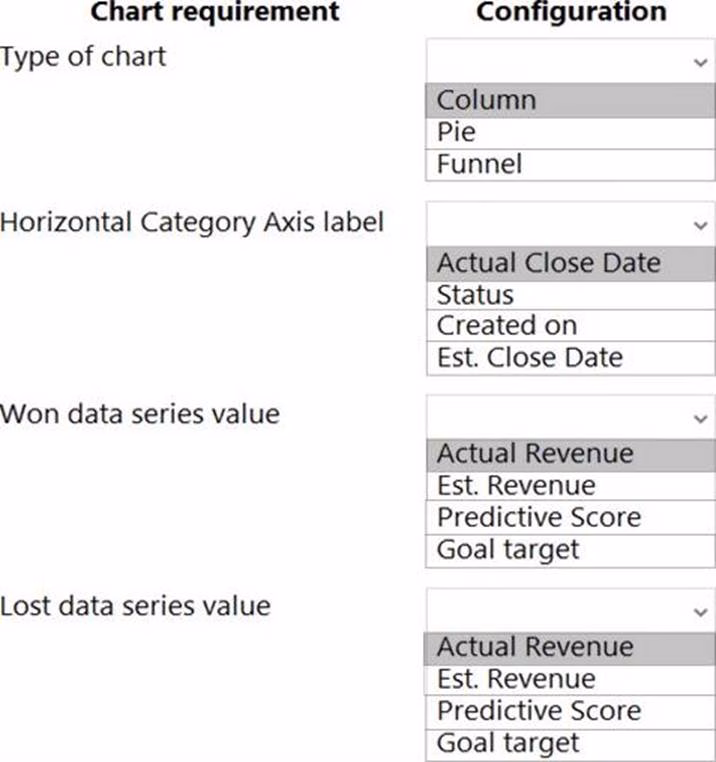Viewport: 716px width, 762px height.
Task: Choose Est. Revenue for Won series
Action: click(x=570, y=486)
